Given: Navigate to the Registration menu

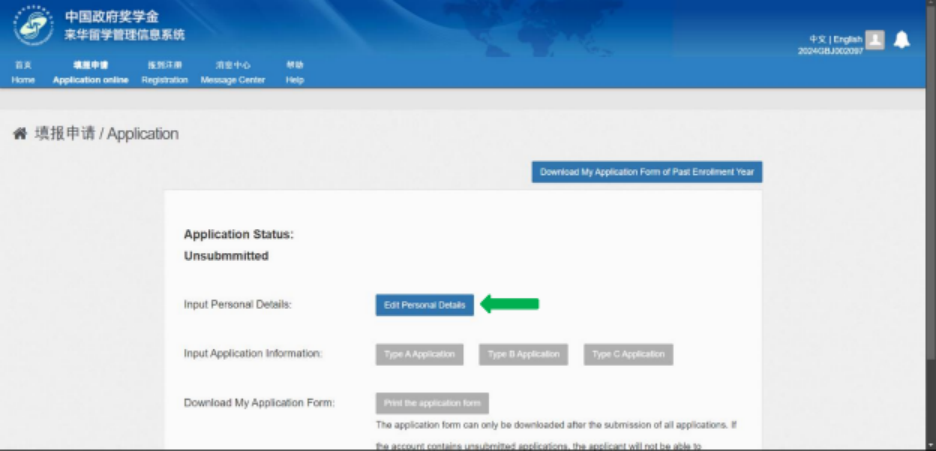Looking at the screenshot, I should point(165,73).
